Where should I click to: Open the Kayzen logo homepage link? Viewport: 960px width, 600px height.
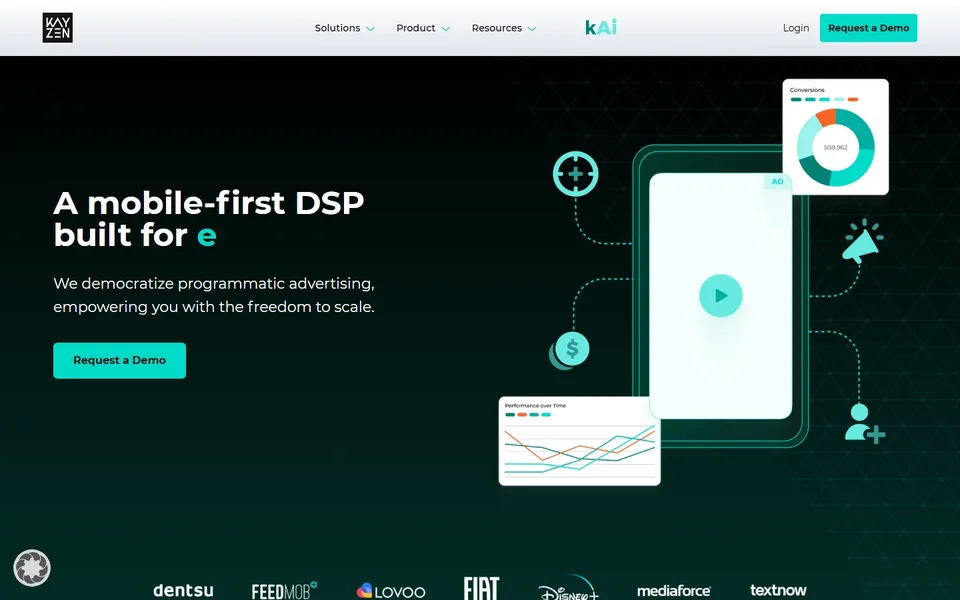click(58, 28)
